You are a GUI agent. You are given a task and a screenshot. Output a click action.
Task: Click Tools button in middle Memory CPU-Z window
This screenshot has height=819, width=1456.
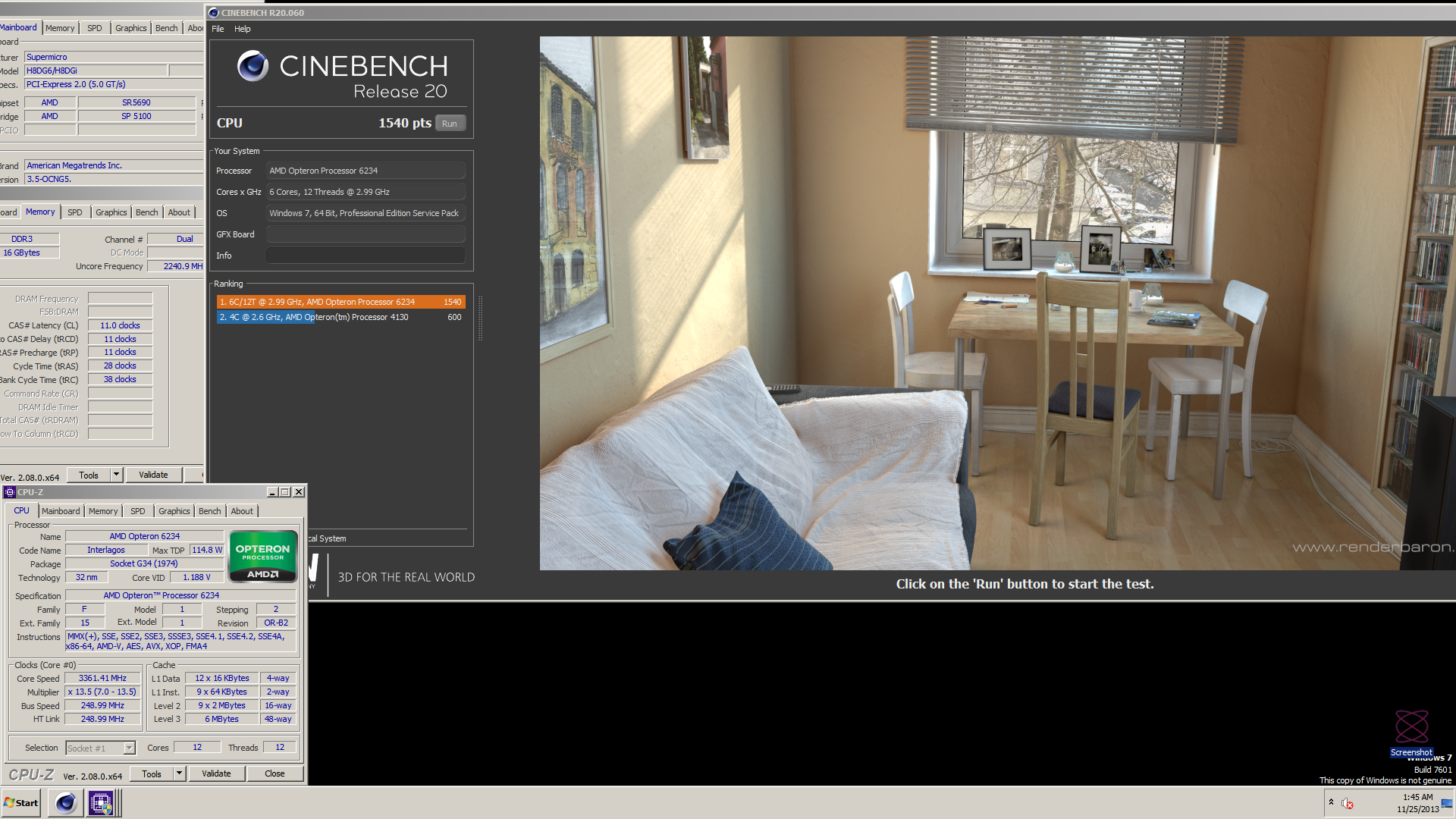(88, 475)
